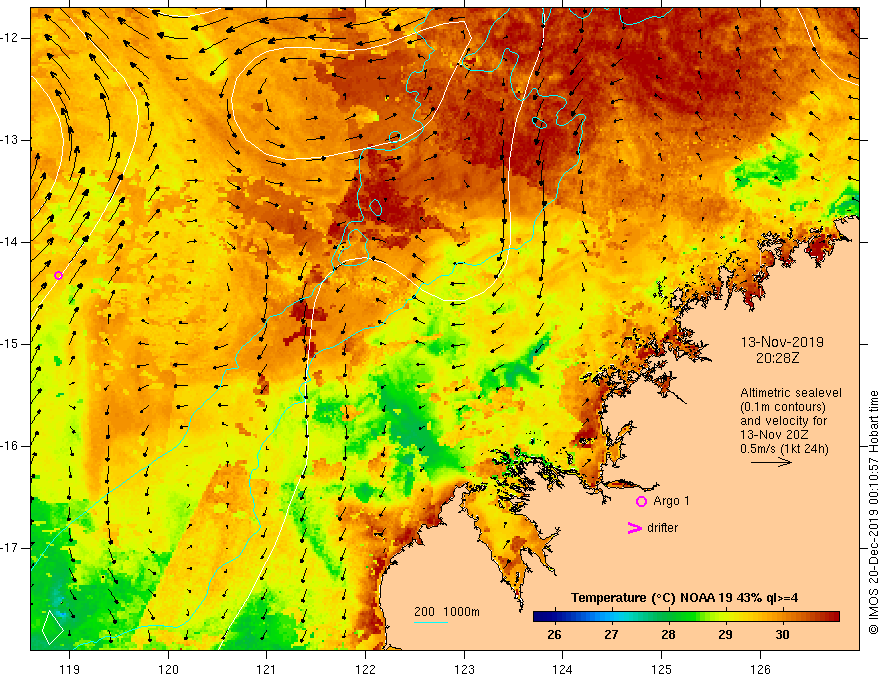Click the '13-Nov 20Z' text

point(772,435)
